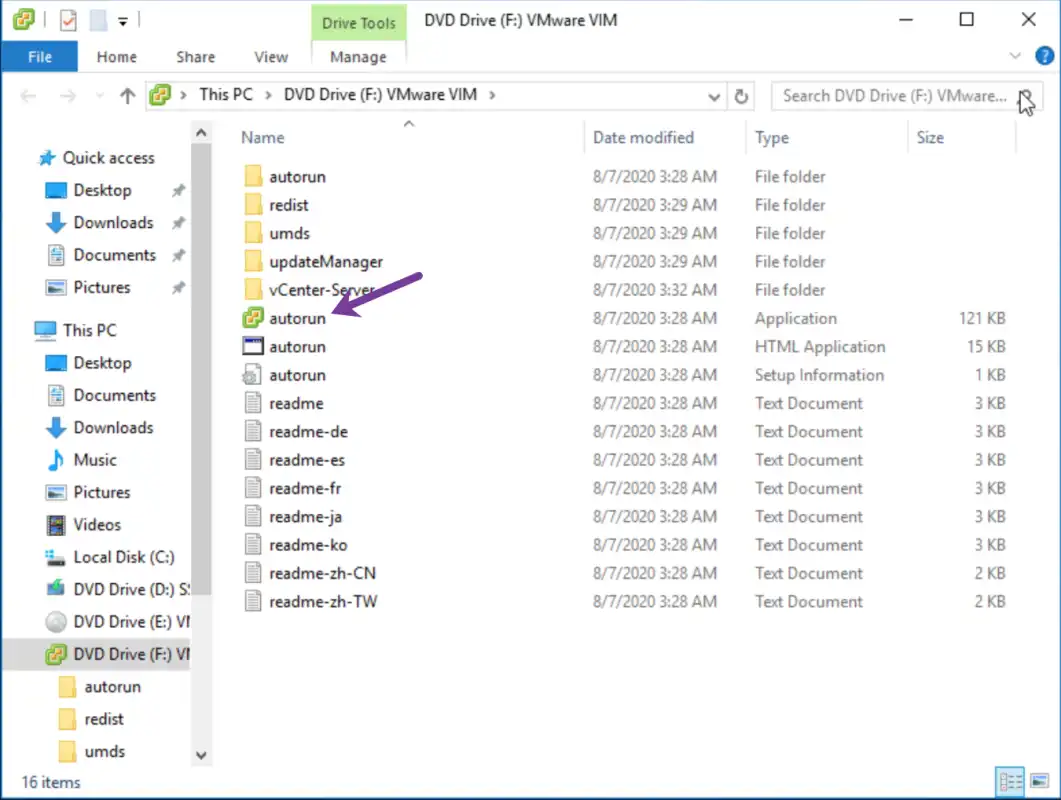Click the umds folder icon in file list
This screenshot has width=1061, height=800.
252,233
